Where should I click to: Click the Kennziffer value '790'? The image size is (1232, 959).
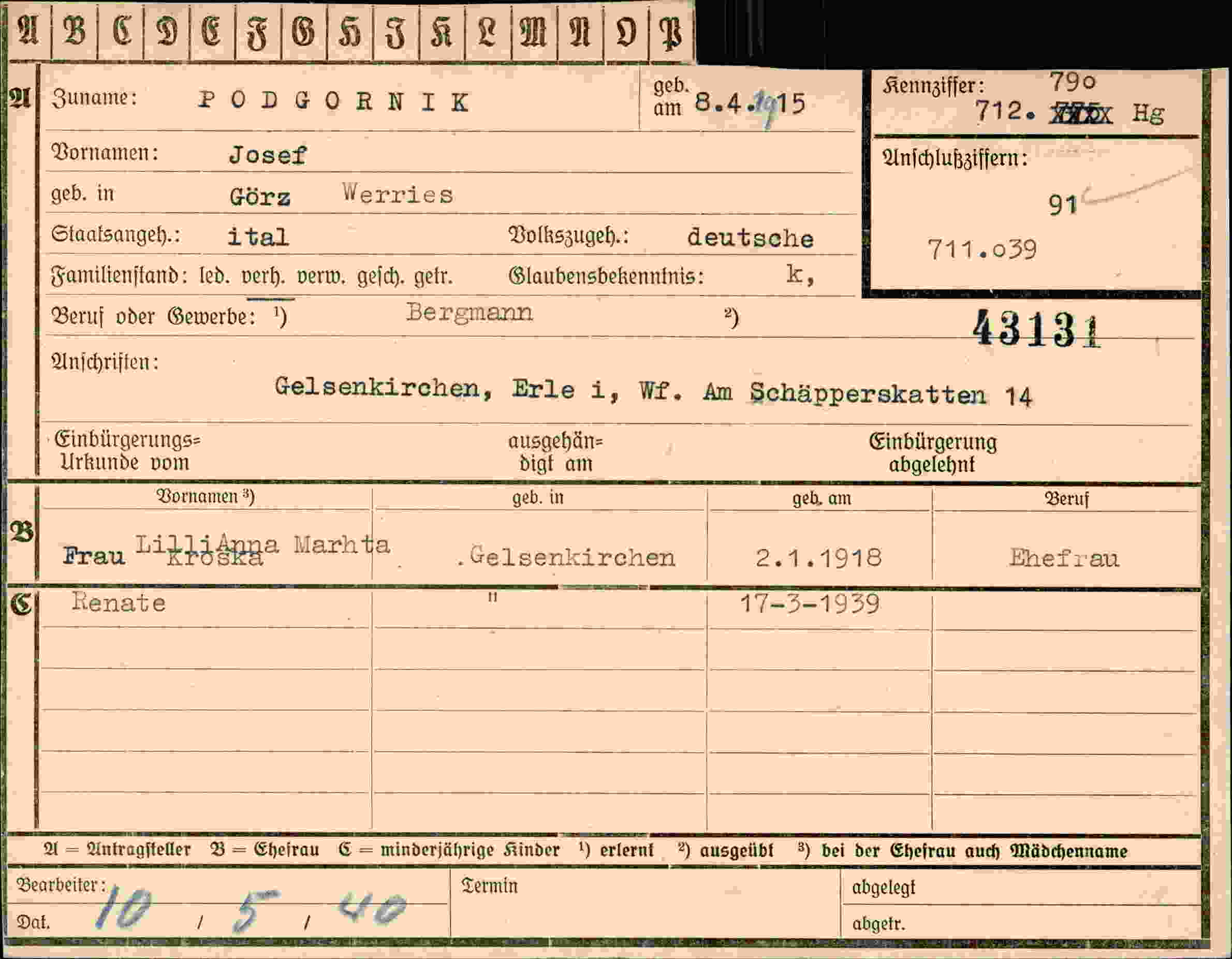tap(1073, 82)
